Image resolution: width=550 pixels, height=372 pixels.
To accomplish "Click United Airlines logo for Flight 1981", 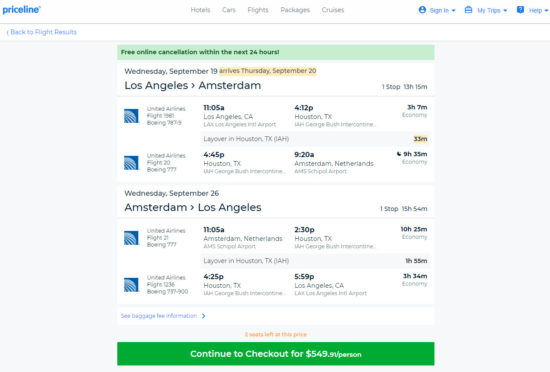I will pos(131,116).
